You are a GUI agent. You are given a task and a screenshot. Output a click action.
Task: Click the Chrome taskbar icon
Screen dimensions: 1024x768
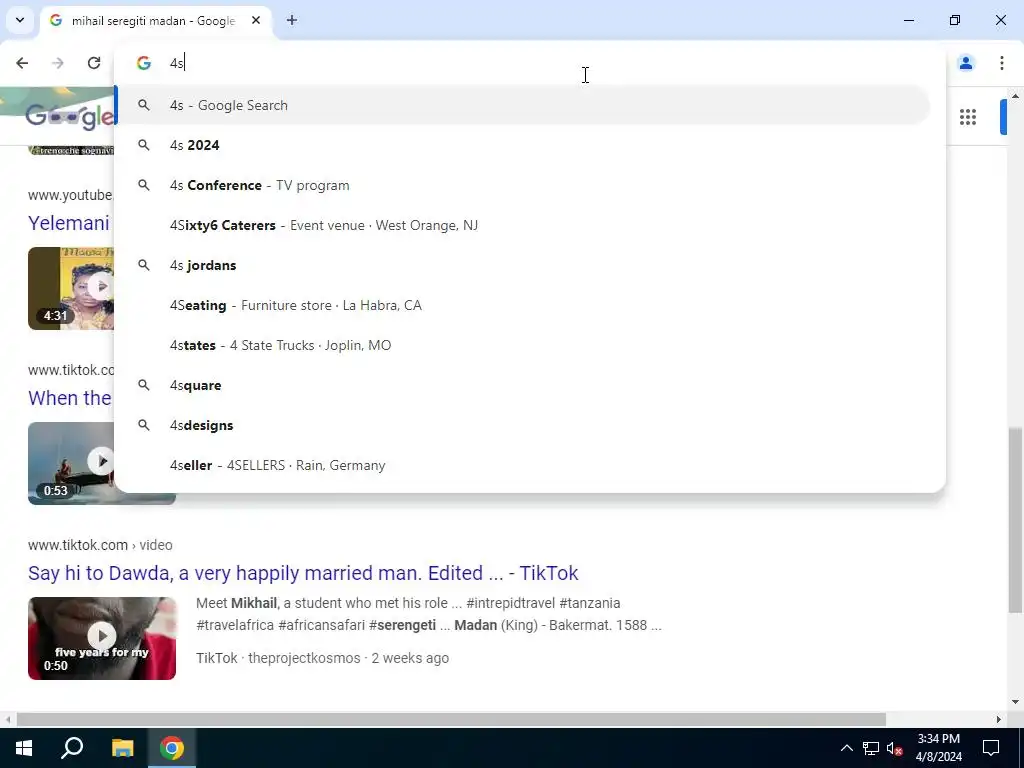pos(172,748)
